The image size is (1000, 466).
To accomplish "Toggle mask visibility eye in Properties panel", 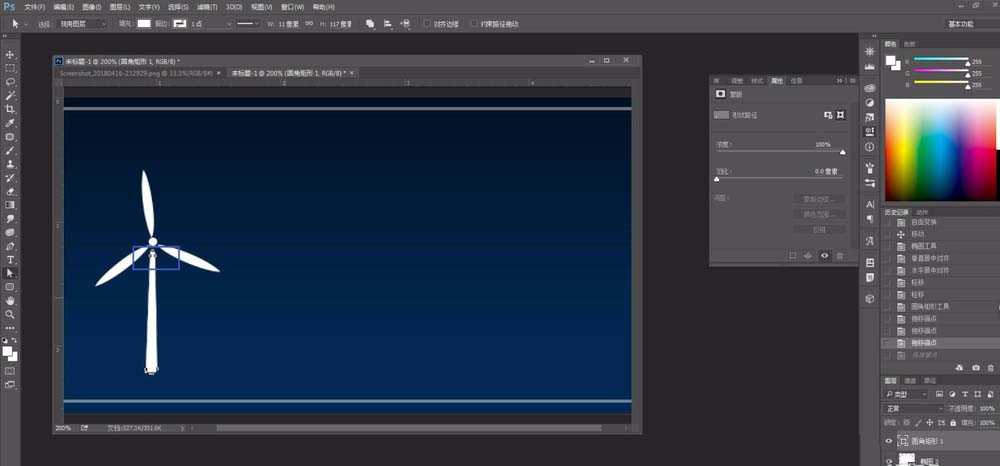I will coord(824,256).
